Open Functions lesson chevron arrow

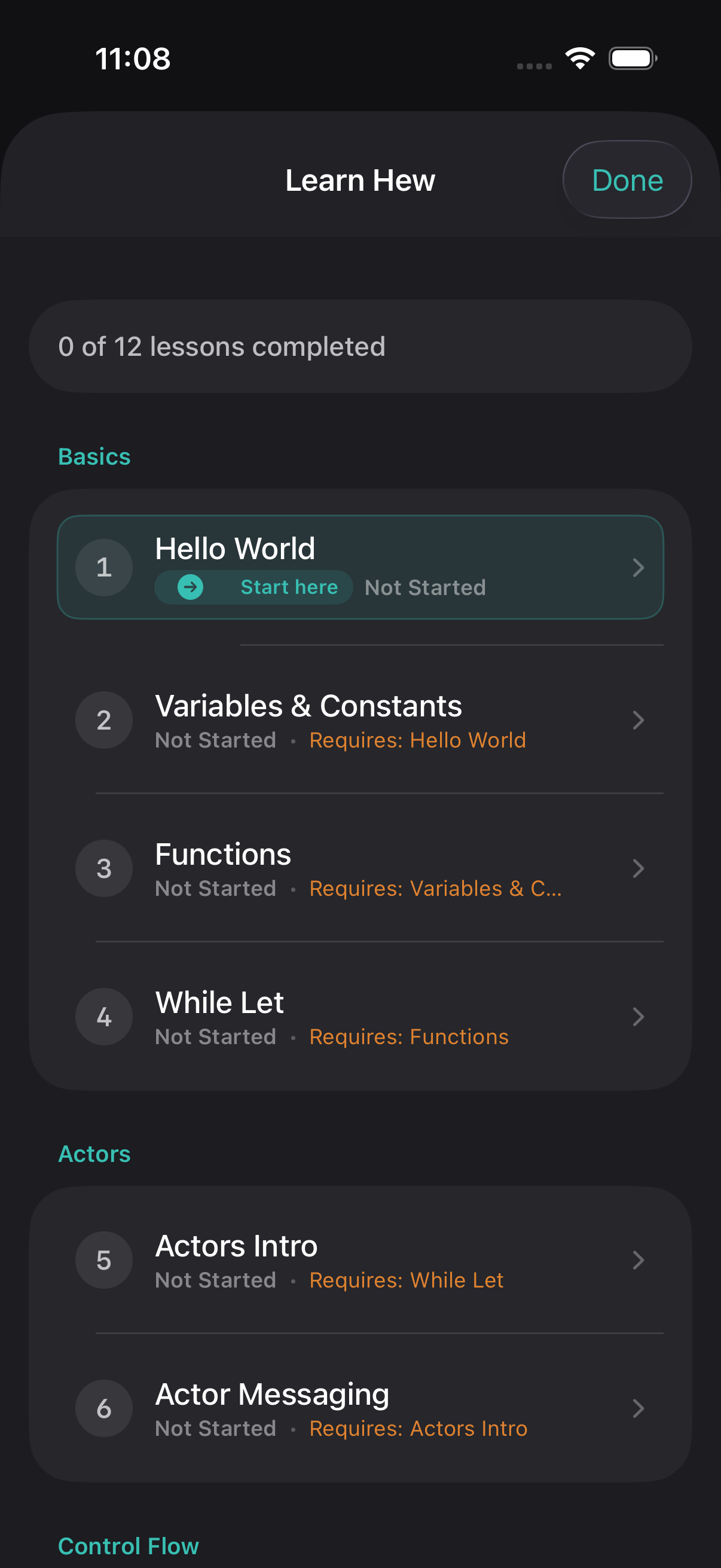click(x=638, y=868)
